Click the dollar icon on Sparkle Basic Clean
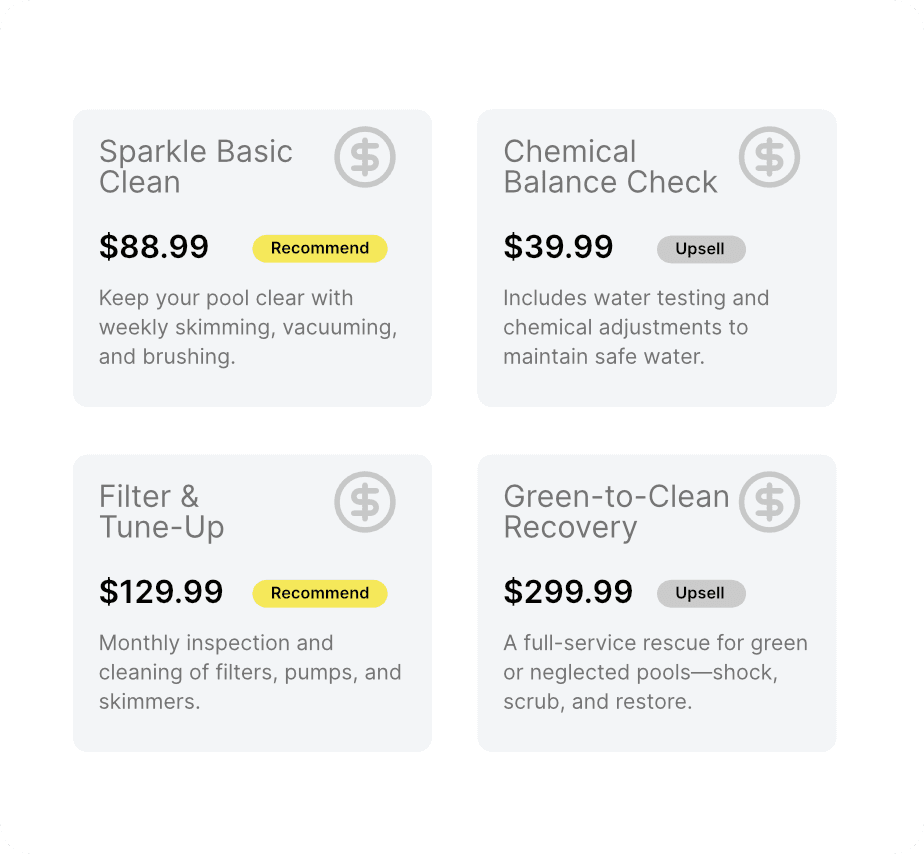This screenshot has height=854, width=924. [365, 157]
